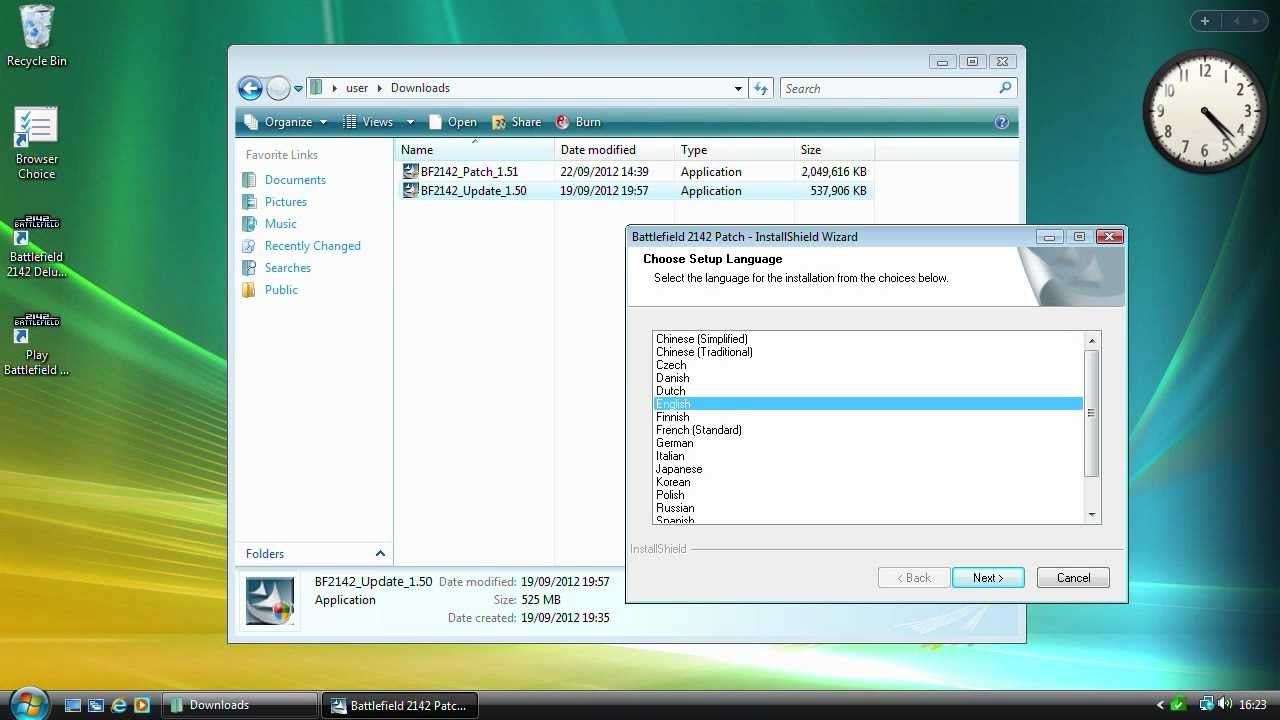
Task: Click the Downloads breadcrumb in address bar
Action: point(420,88)
